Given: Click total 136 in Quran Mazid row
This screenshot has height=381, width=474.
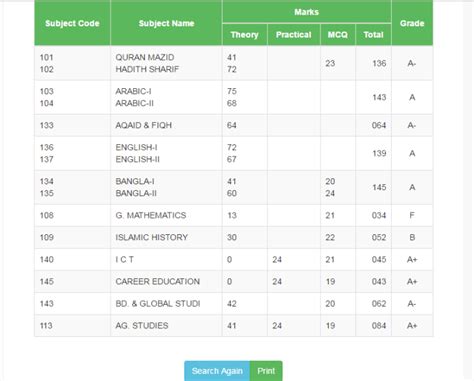Looking at the screenshot, I should (379, 63).
